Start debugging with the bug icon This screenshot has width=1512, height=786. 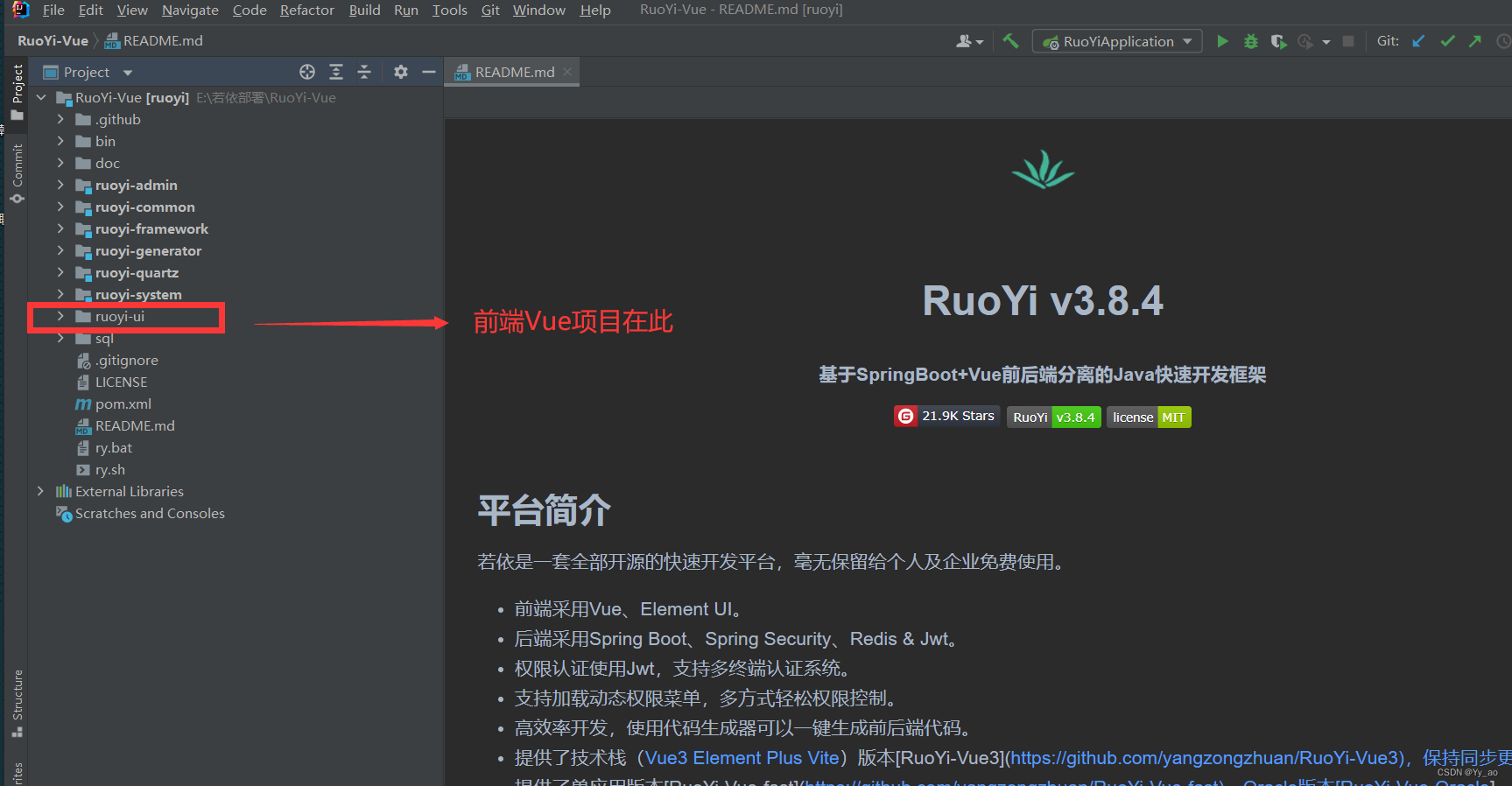pos(1250,41)
